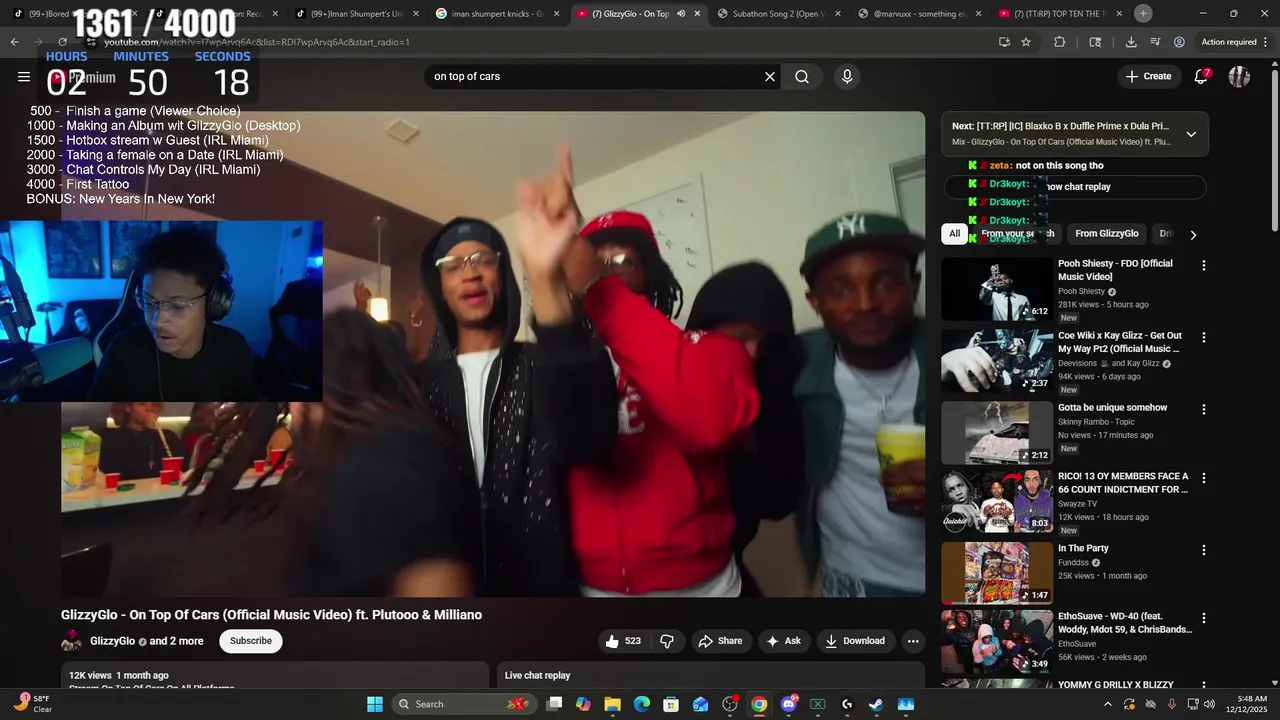Clear the search box with the X icon
The image size is (1280, 720).
click(770, 76)
